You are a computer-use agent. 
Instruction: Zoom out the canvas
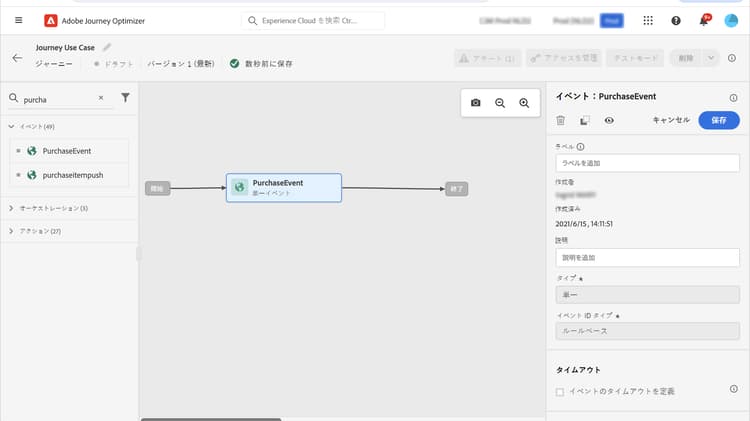point(500,103)
